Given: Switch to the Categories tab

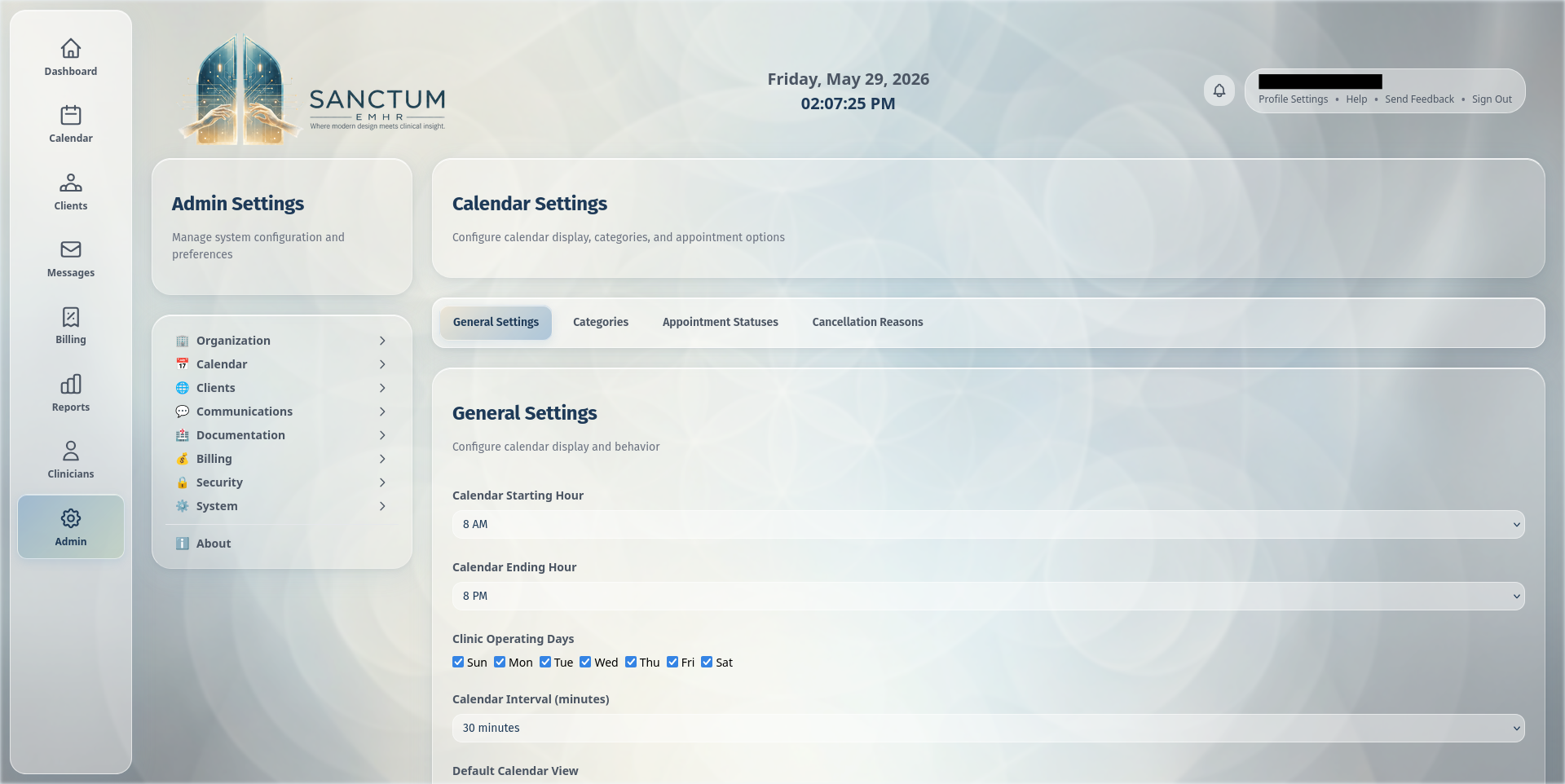Looking at the screenshot, I should pos(601,322).
